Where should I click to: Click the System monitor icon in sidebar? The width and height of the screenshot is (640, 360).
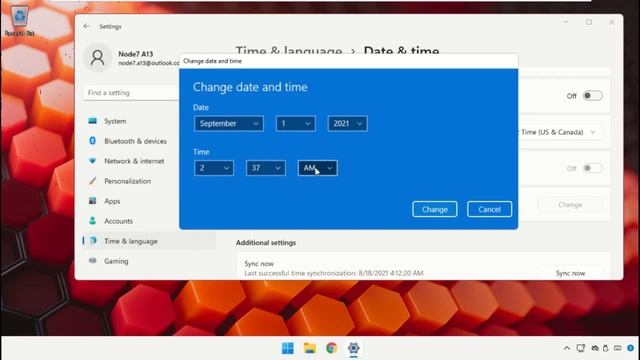(x=93, y=121)
